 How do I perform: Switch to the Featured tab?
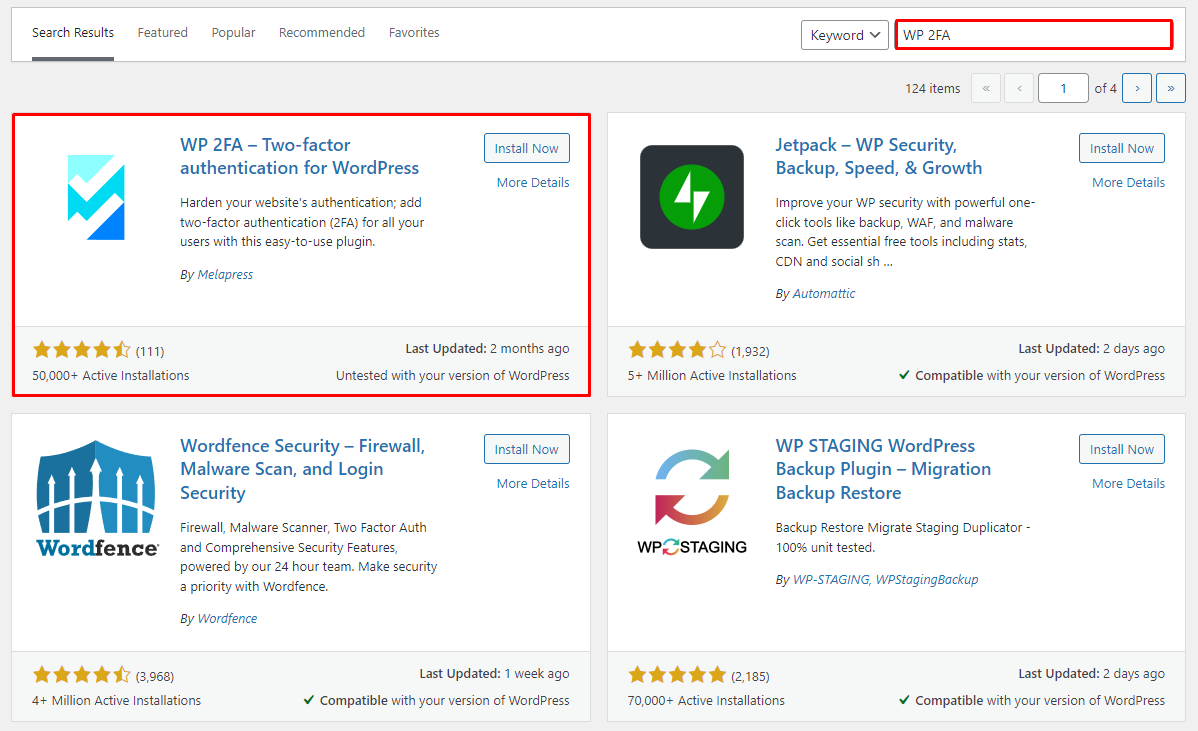click(x=163, y=33)
